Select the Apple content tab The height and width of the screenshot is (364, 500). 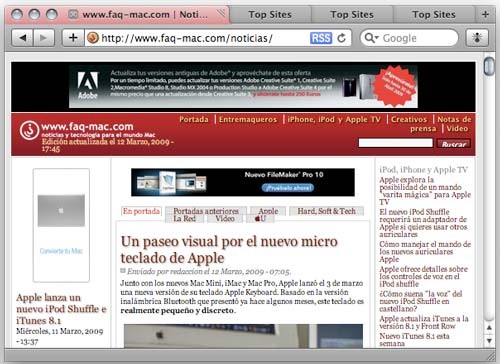click(268, 211)
